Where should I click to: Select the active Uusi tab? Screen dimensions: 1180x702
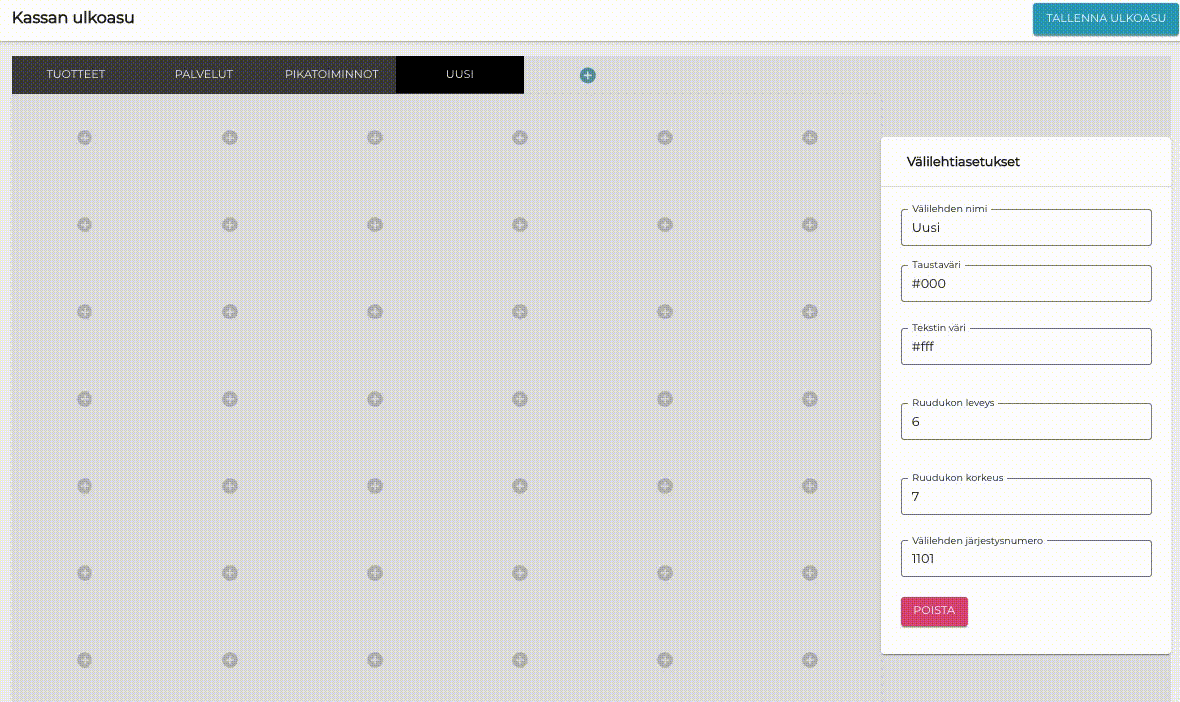click(x=460, y=75)
